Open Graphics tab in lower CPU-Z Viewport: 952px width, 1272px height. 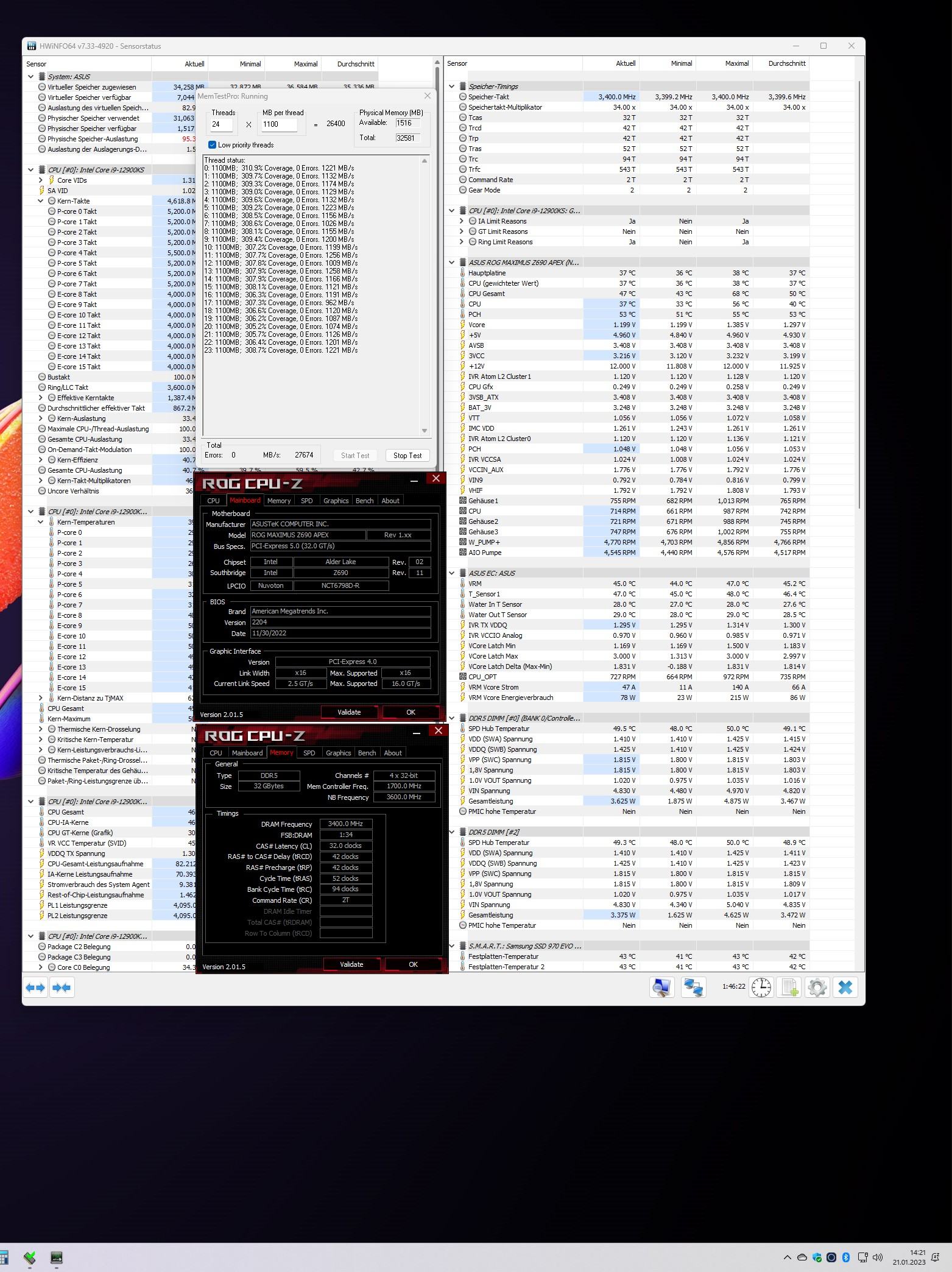338,753
